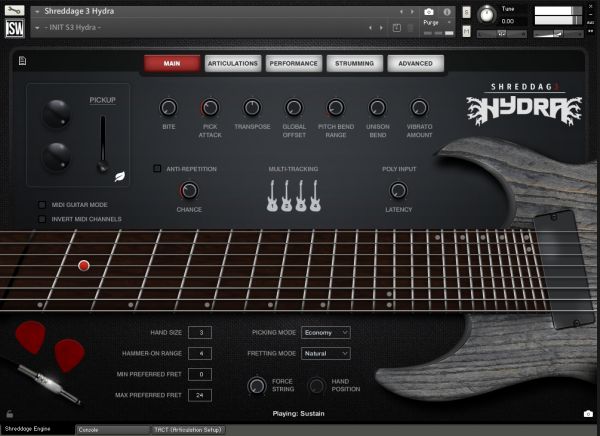Click the Transpose knob

coord(252,108)
